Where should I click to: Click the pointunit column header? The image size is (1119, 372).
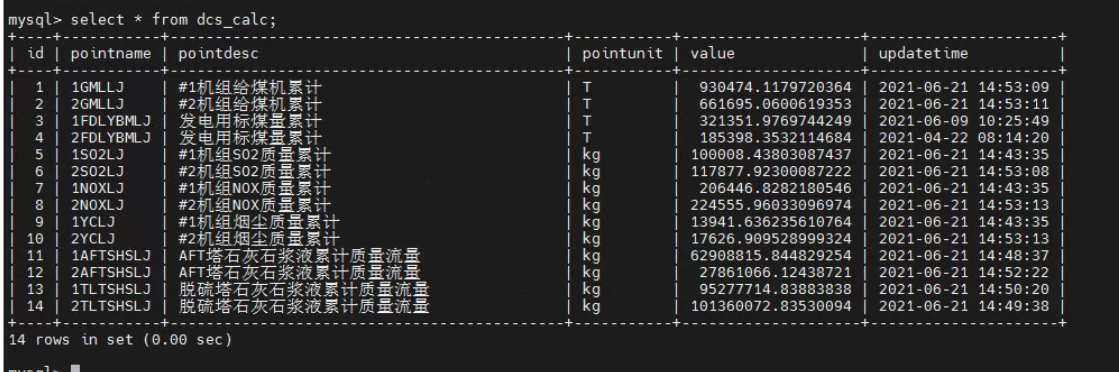coord(622,54)
